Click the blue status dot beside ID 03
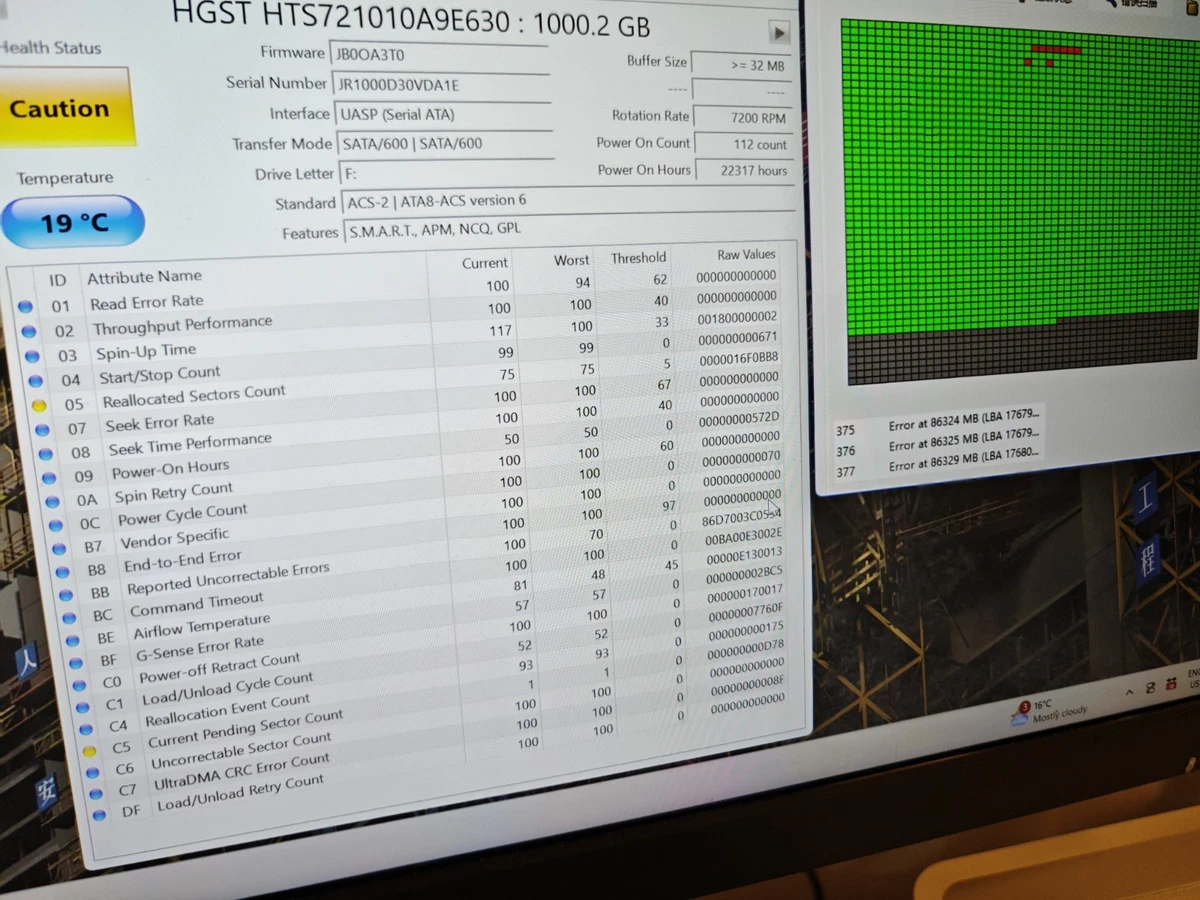Image resolution: width=1200 pixels, height=900 pixels. pos(32,356)
